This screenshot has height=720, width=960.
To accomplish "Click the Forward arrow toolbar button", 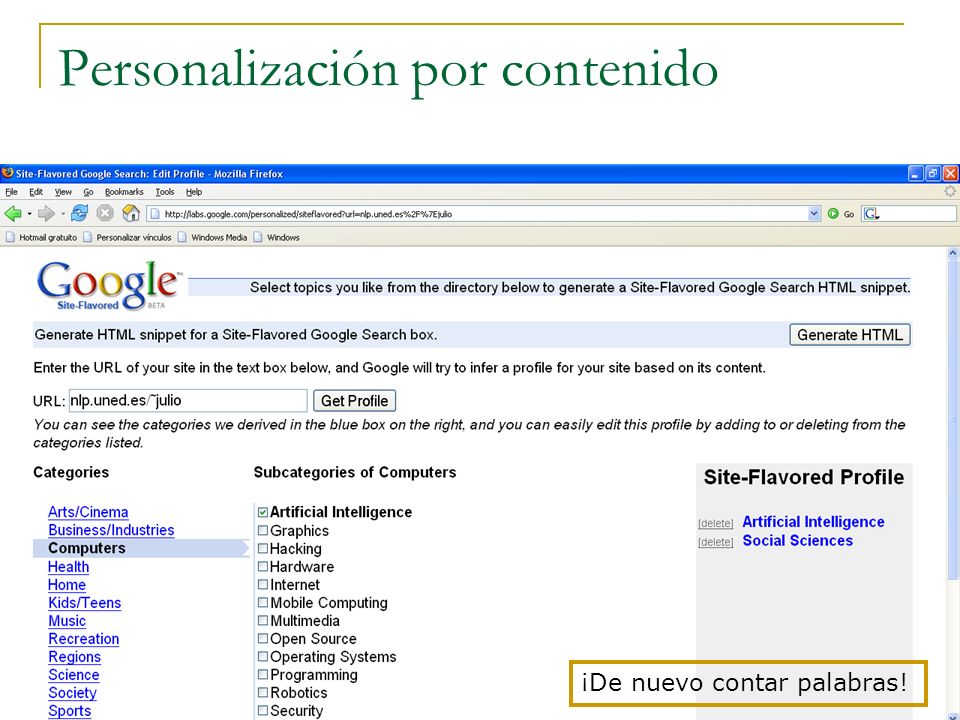I will point(46,214).
